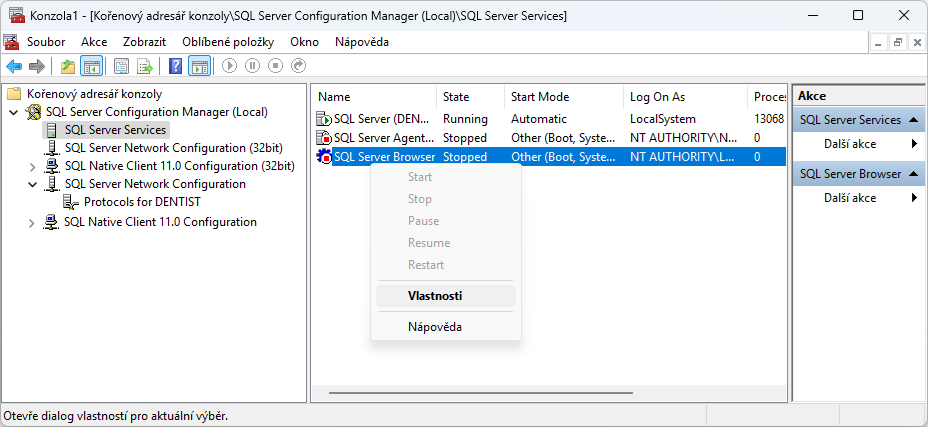
Task: Sort list by Start Mode column header
Action: click(564, 97)
